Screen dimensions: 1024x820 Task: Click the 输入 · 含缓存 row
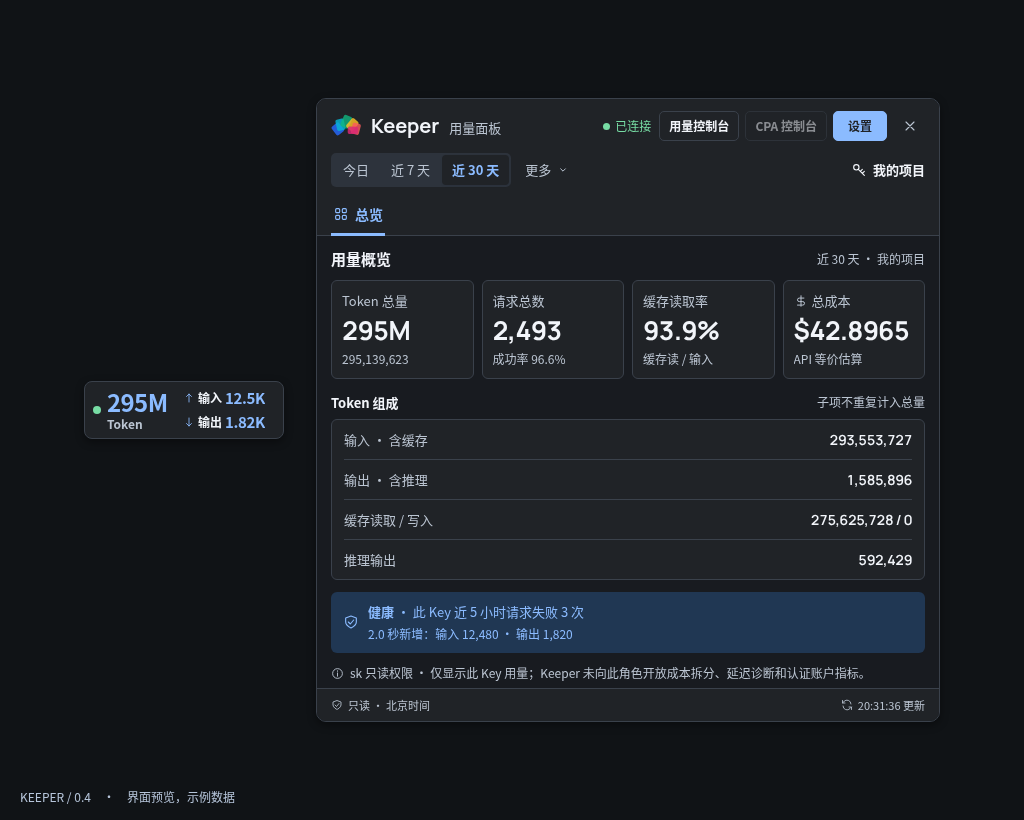628,440
